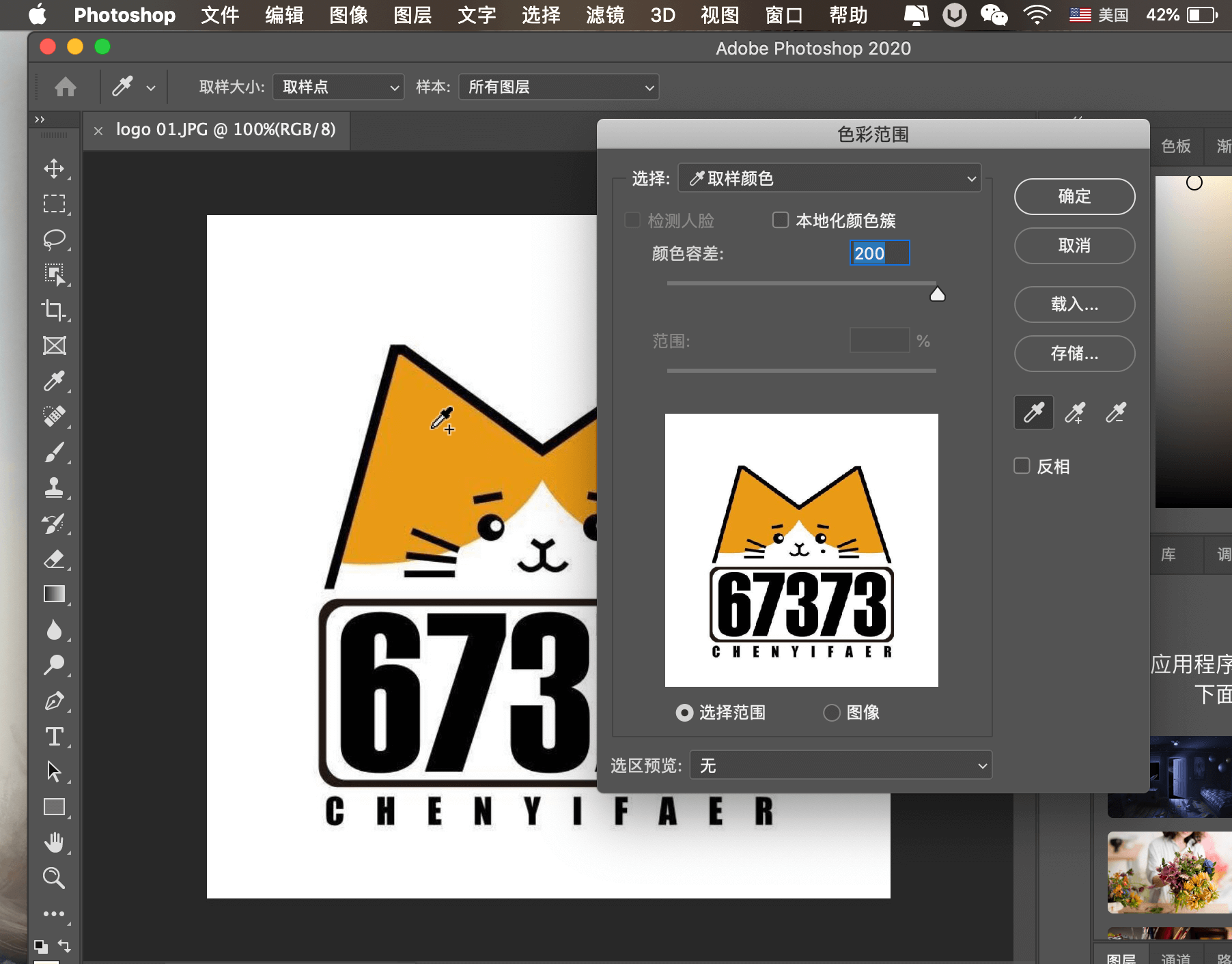The width and height of the screenshot is (1232, 964).
Task: Select the Gradient tool
Action: 54,594
